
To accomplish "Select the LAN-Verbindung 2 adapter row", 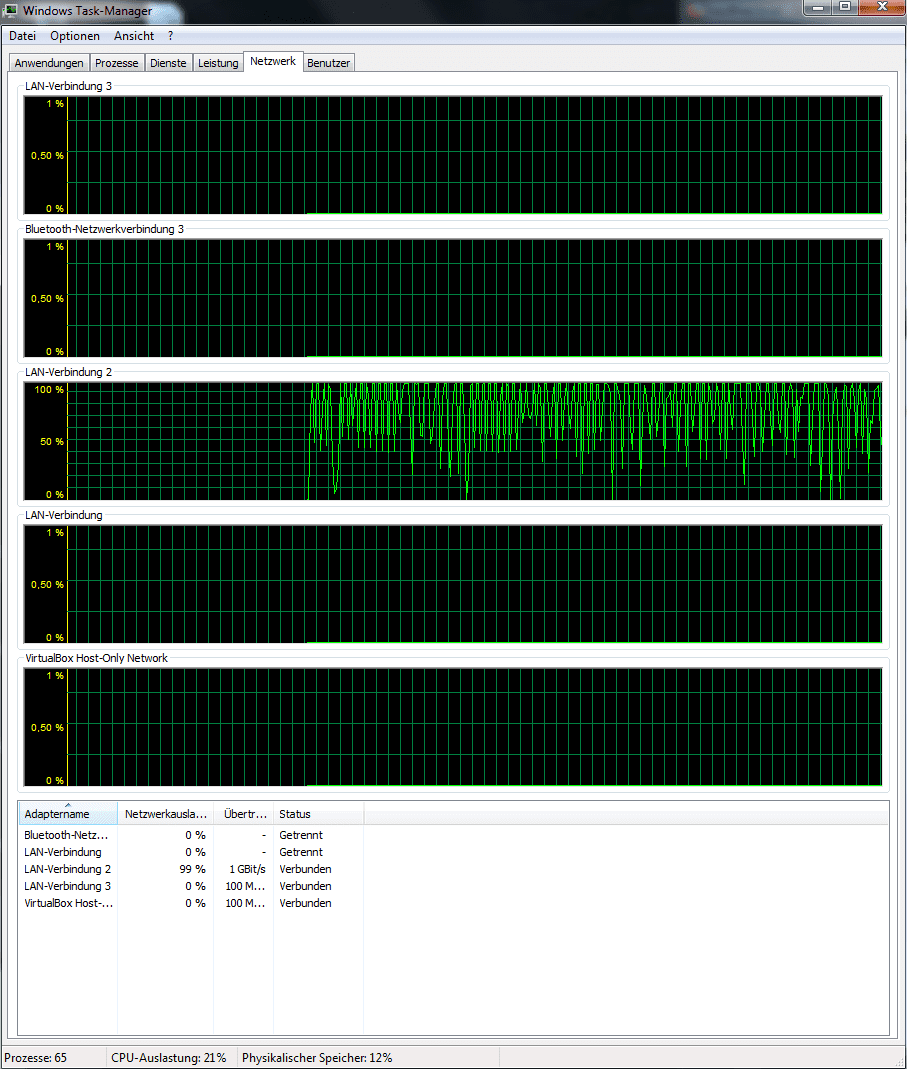I will (191, 869).
